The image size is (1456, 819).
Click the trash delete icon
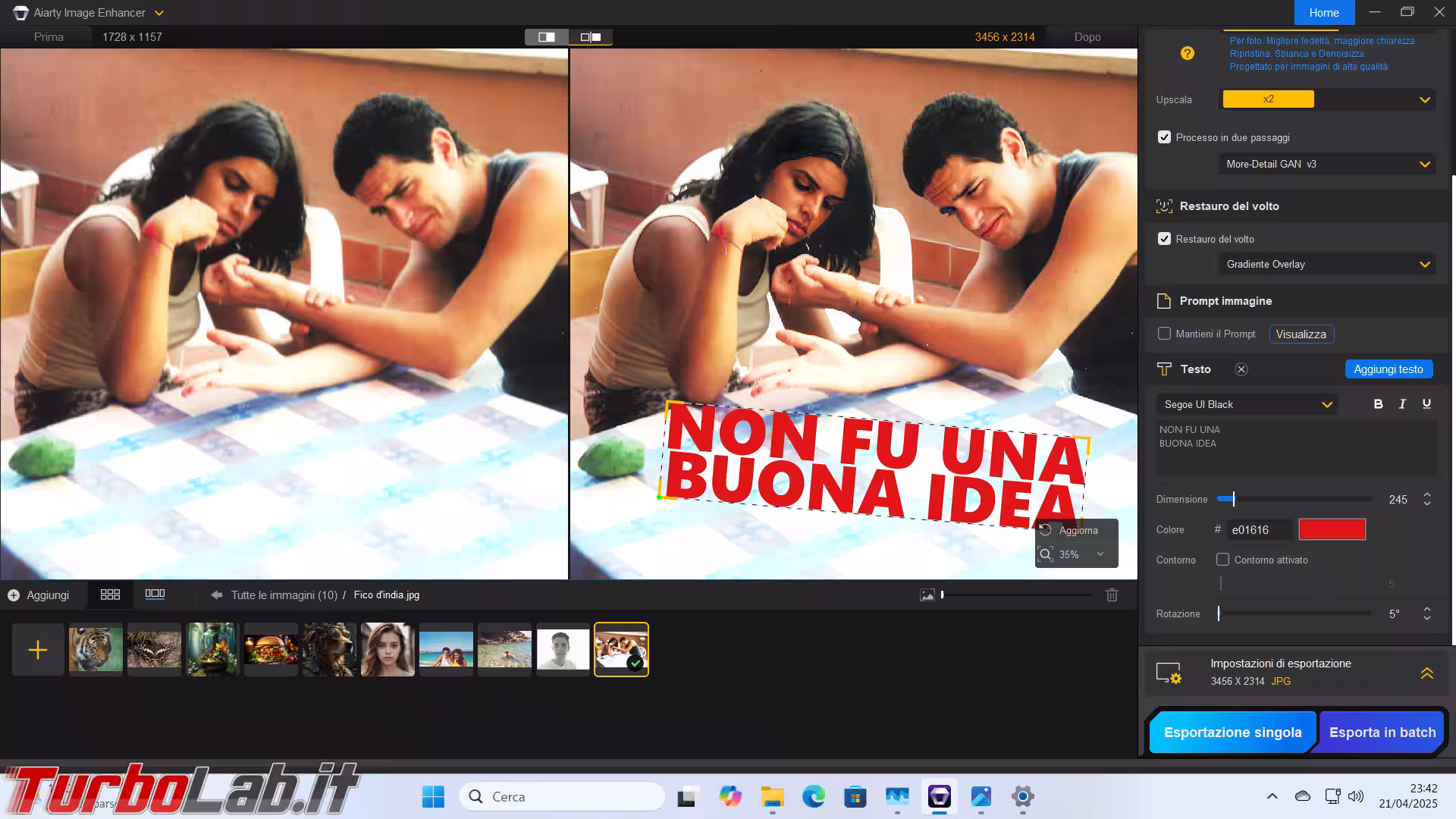pos(1112,595)
